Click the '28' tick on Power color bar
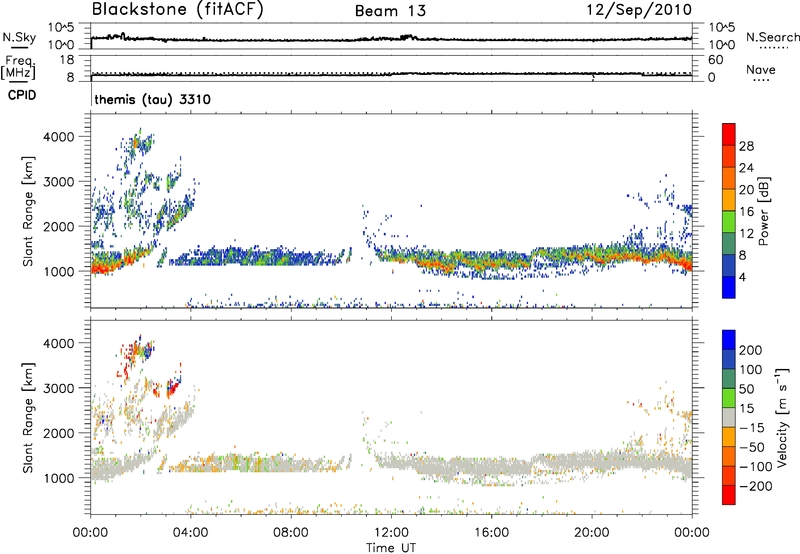 [746, 146]
